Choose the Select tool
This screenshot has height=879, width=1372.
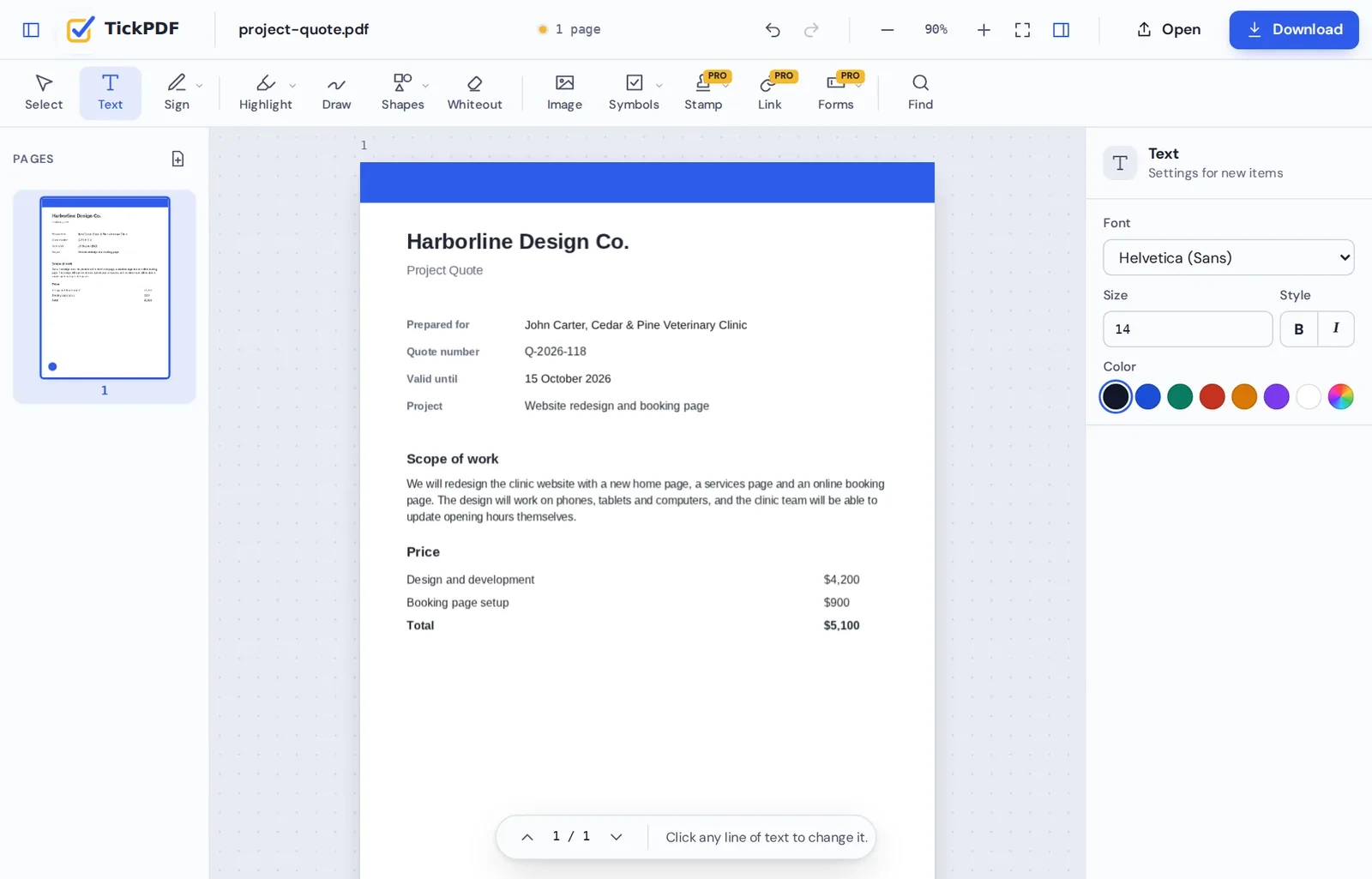44,93
